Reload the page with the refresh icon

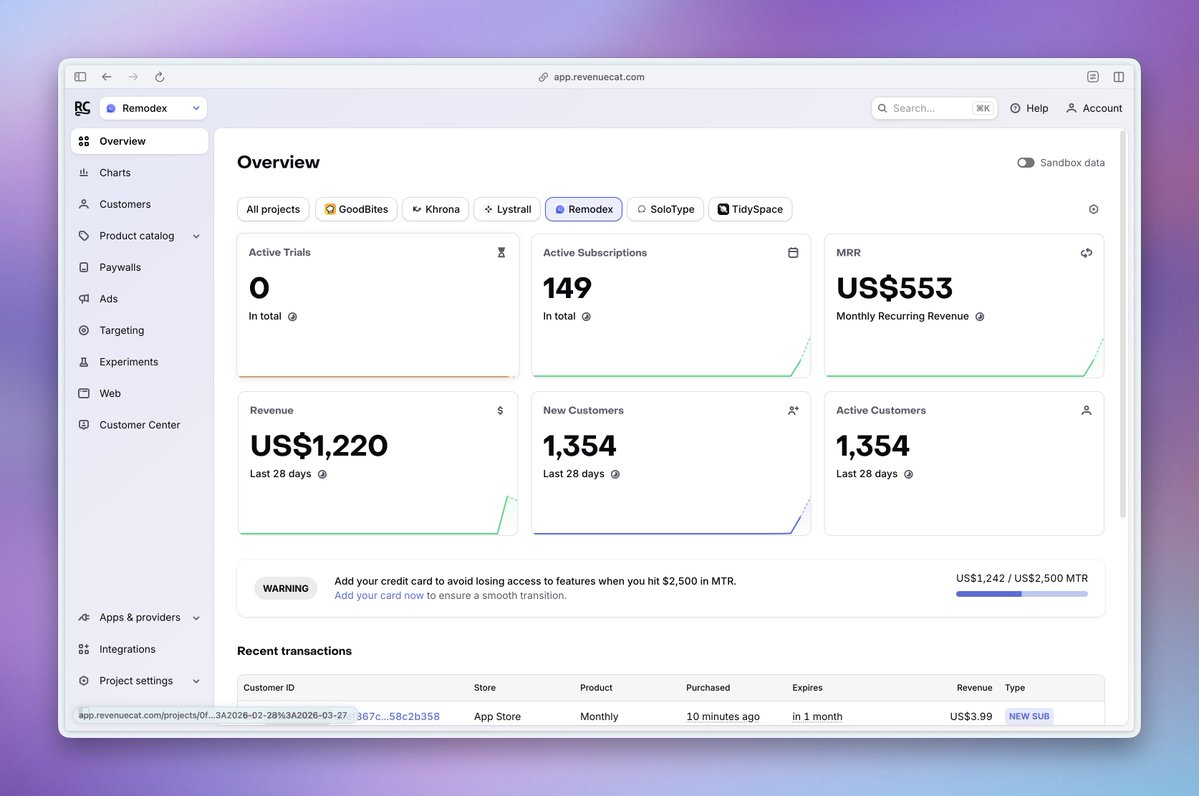(x=160, y=76)
